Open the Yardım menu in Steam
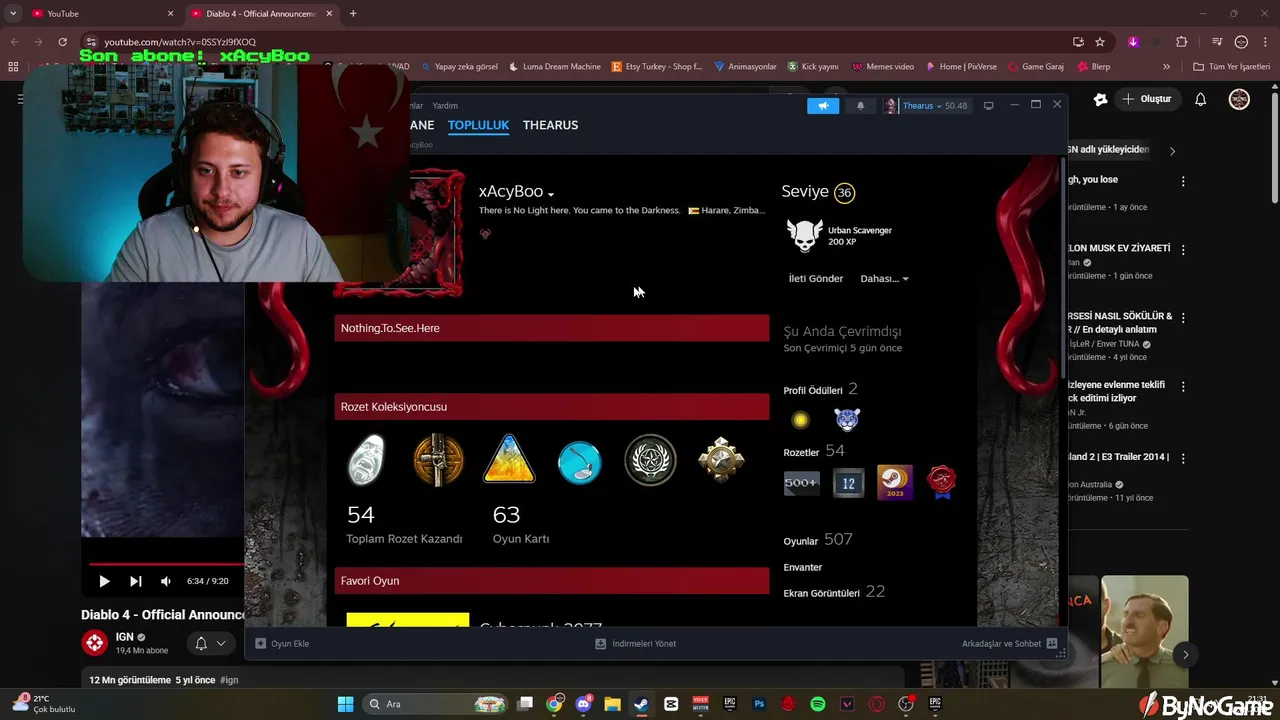The height and width of the screenshot is (720, 1280). pyautogui.click(x=445, y=106)
